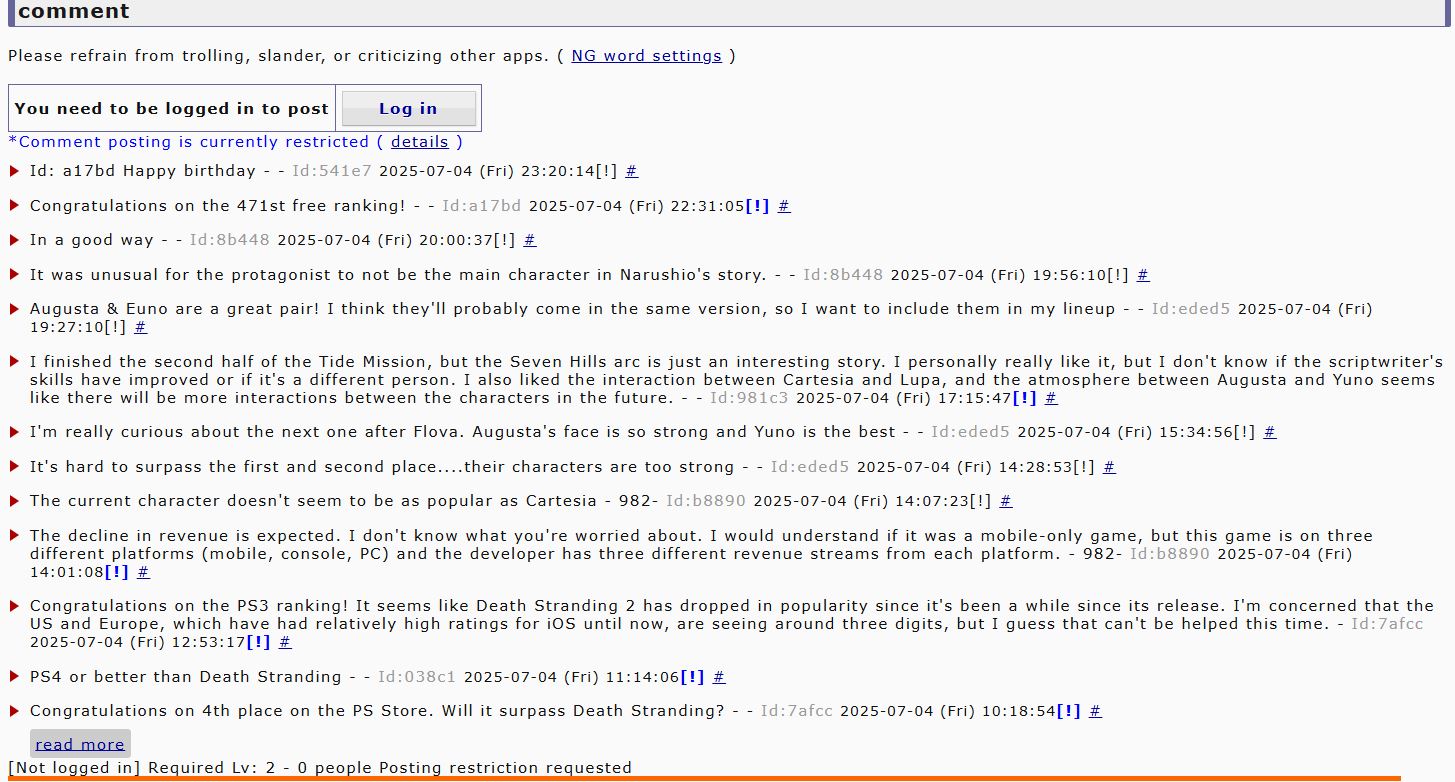
Task: Click the 'Happy birthday' comment text
Action: pos(189,171)
